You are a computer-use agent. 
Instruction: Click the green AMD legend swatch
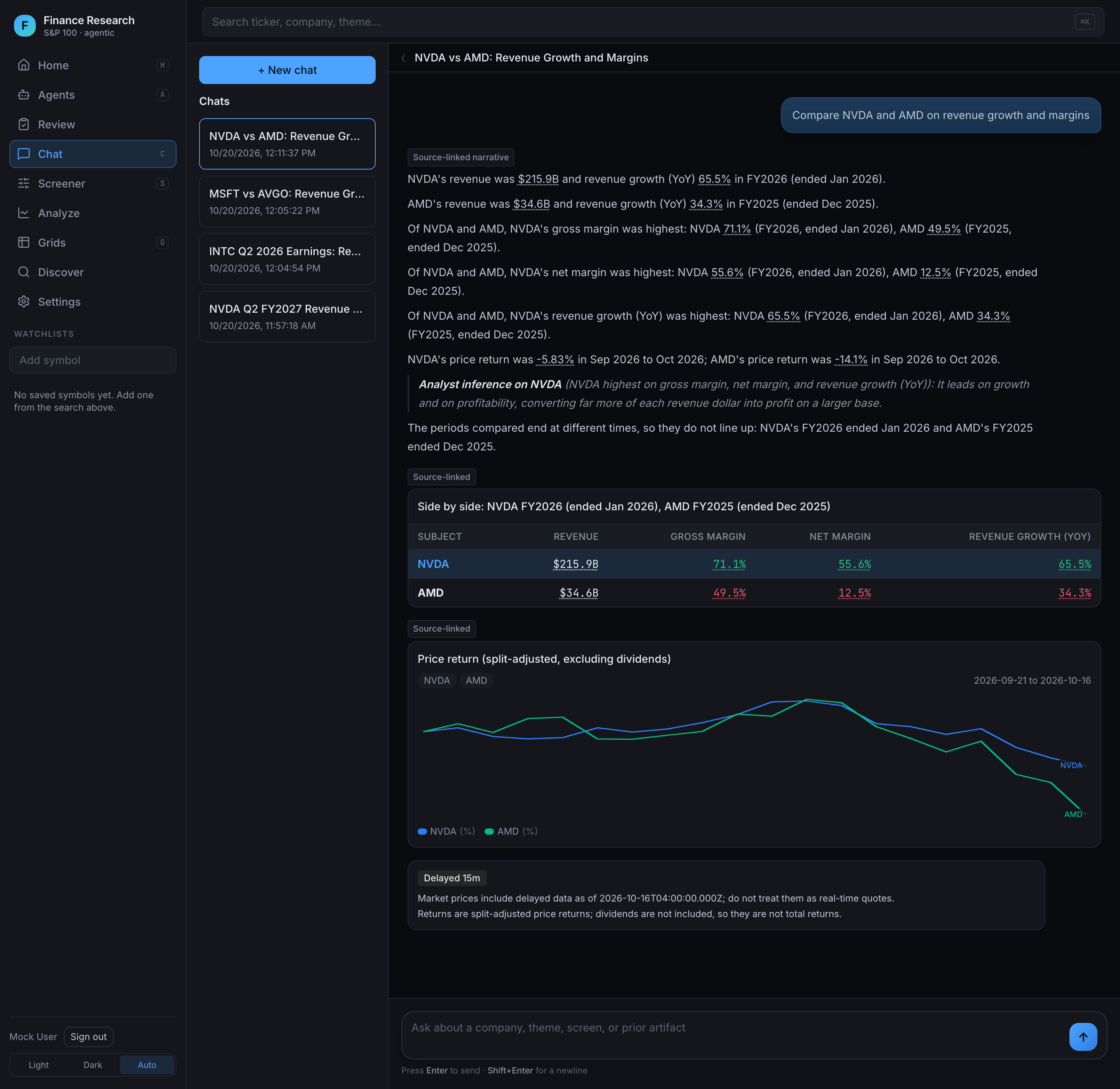[x=489, y=831]
